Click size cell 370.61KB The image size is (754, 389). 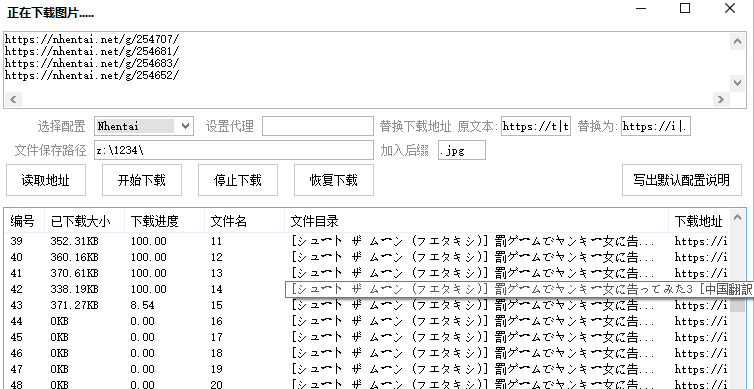pyautogui.click(x=75, y=273)
